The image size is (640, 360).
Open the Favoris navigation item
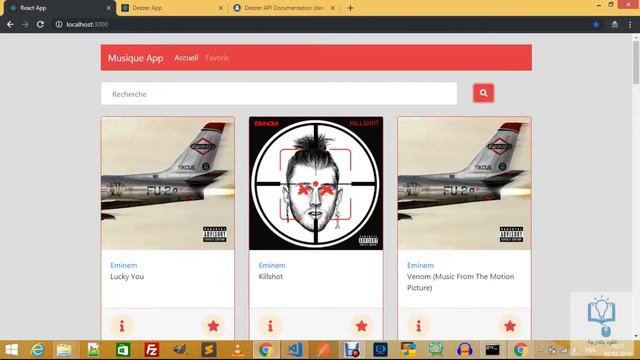[x=217, y=58]
